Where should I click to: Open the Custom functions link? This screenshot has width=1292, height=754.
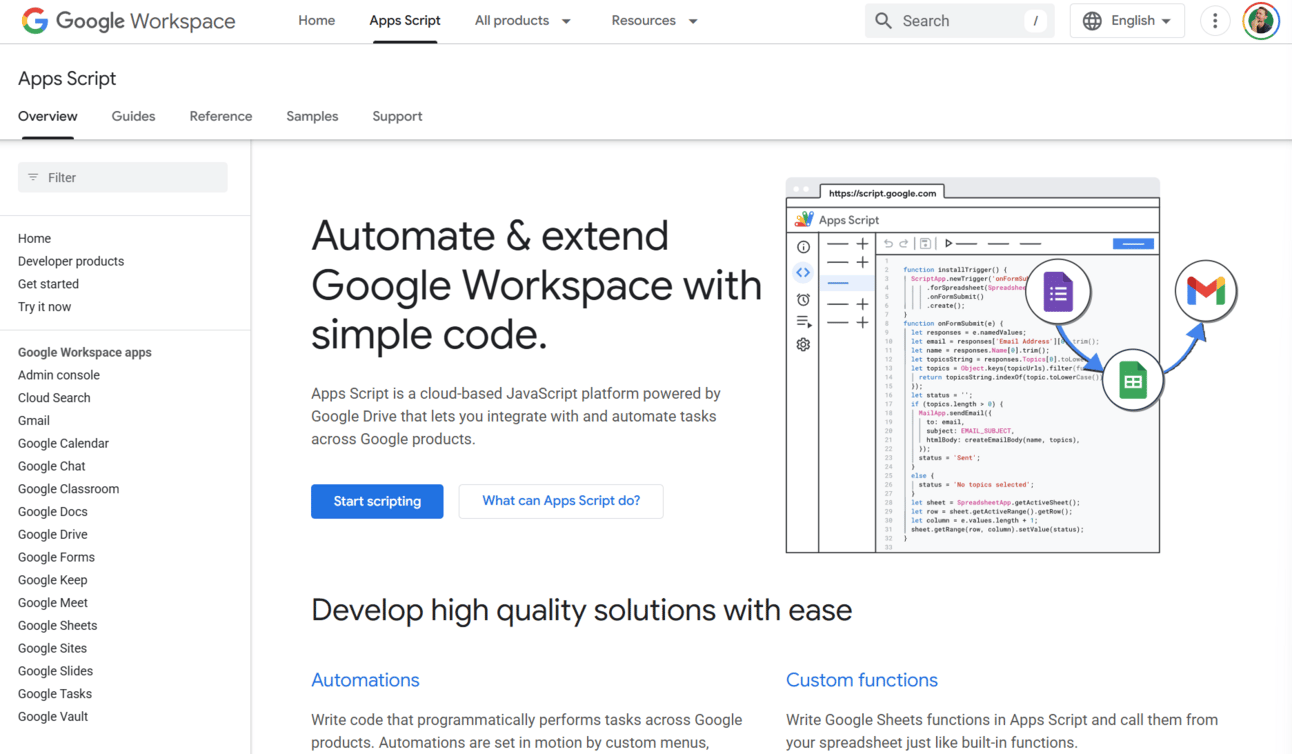(862, 680)
